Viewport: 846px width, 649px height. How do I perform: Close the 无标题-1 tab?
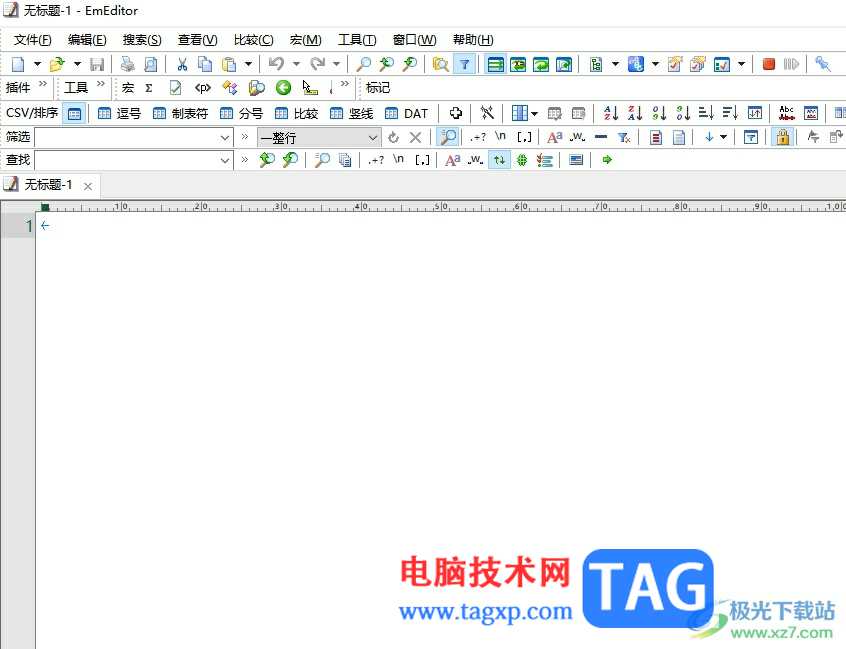point(88,186)
